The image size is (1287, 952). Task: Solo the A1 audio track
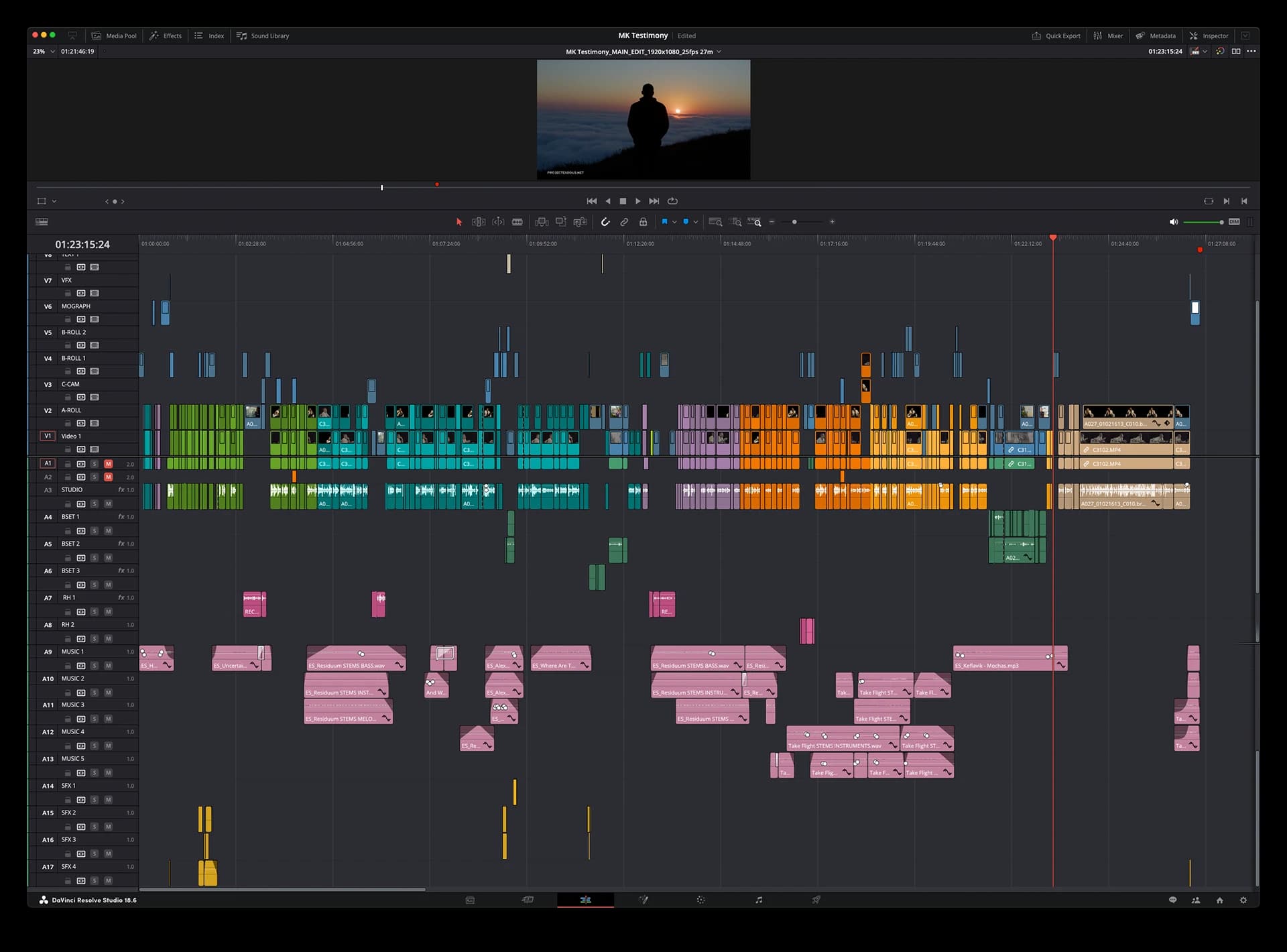[x=95, y=464]
